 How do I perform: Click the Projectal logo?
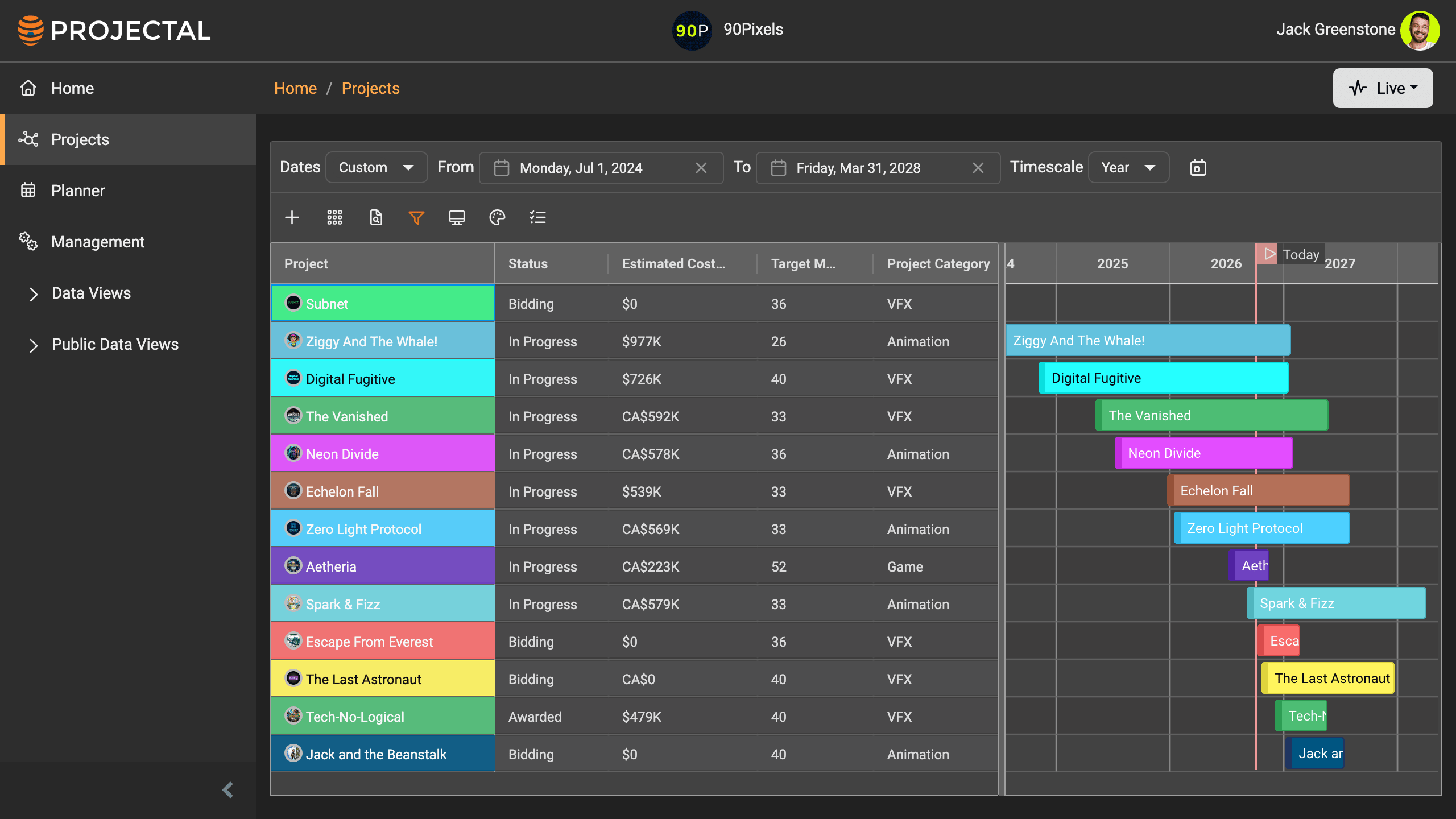(114, 30)
